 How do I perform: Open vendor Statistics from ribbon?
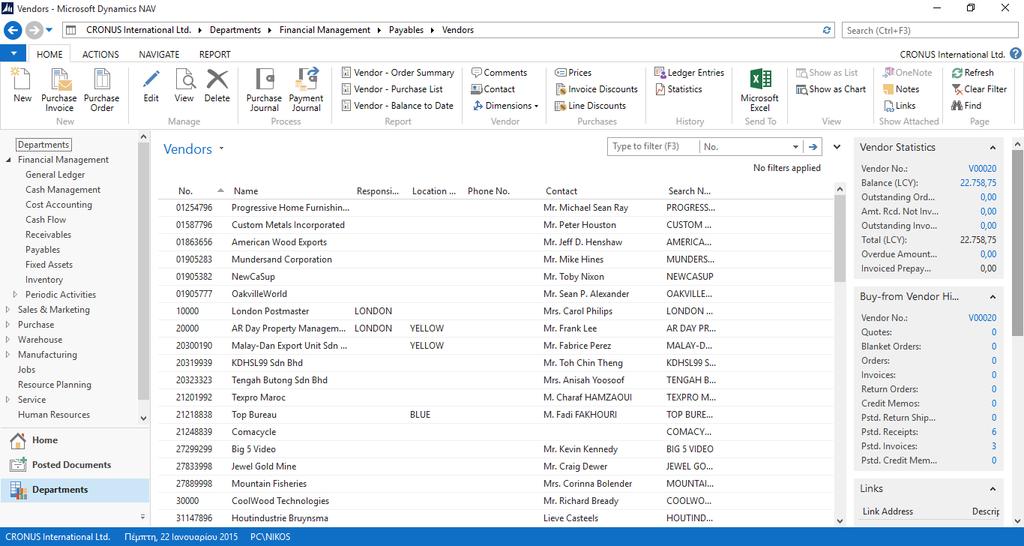click(x=678, y=89)
